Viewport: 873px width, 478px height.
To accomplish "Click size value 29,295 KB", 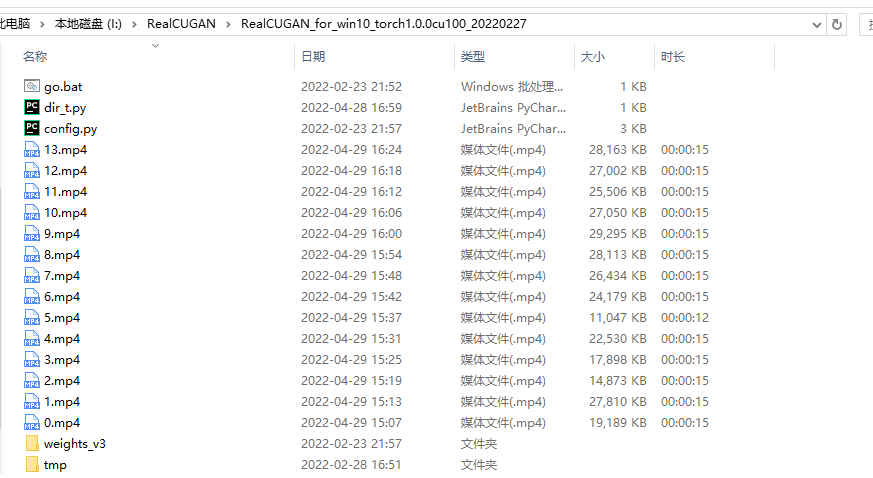I will [x=617, y=234].
